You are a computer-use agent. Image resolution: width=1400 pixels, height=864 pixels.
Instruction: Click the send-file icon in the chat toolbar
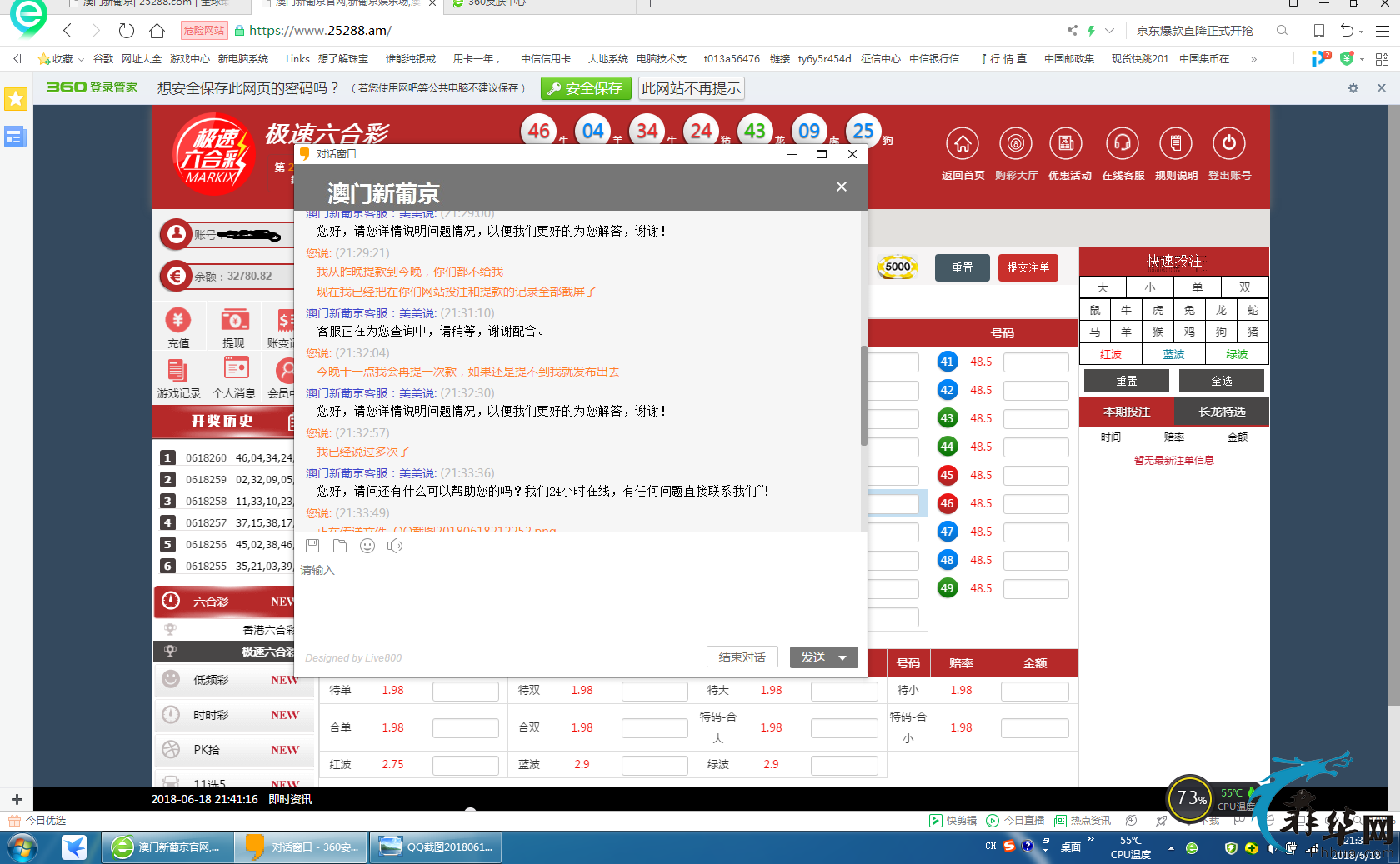[340, 546]
